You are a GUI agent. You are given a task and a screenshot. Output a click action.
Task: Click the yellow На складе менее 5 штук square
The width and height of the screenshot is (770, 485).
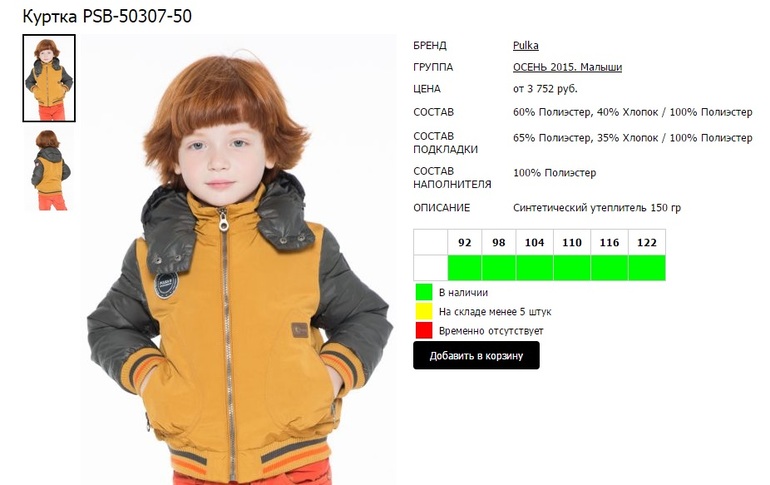[x=424, y=311]
